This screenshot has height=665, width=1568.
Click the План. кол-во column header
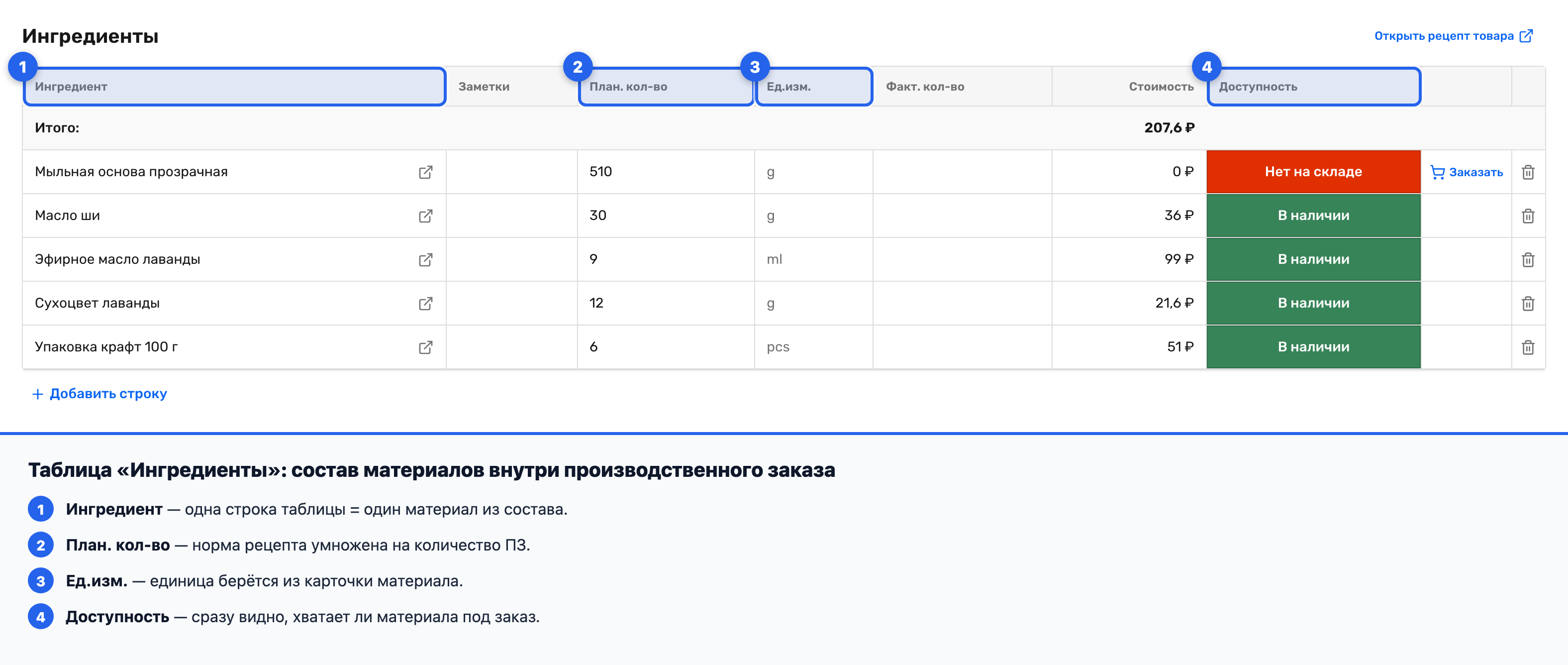pyautogui.click(x=667, y=87)
